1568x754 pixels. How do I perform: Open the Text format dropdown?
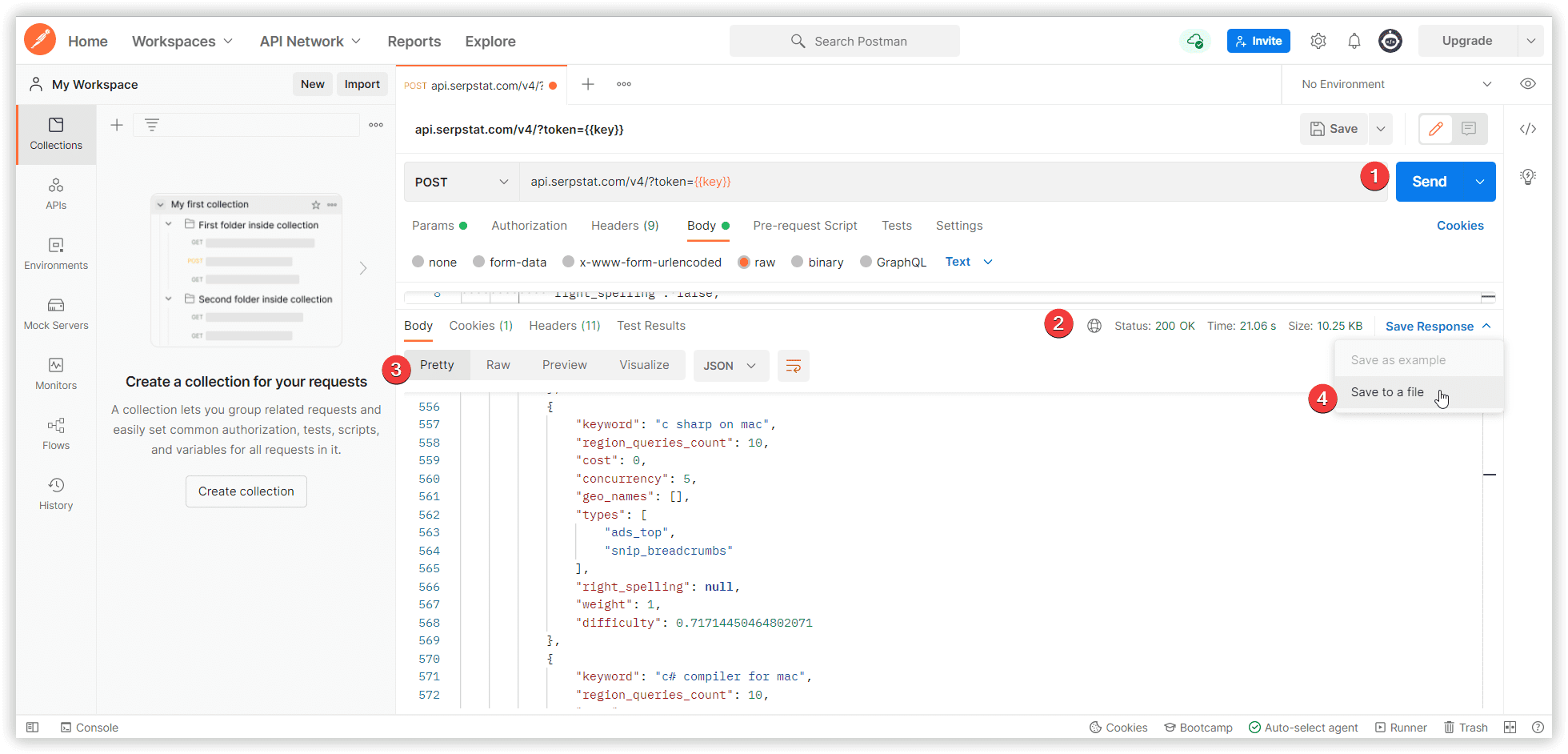tap(969, 262)
